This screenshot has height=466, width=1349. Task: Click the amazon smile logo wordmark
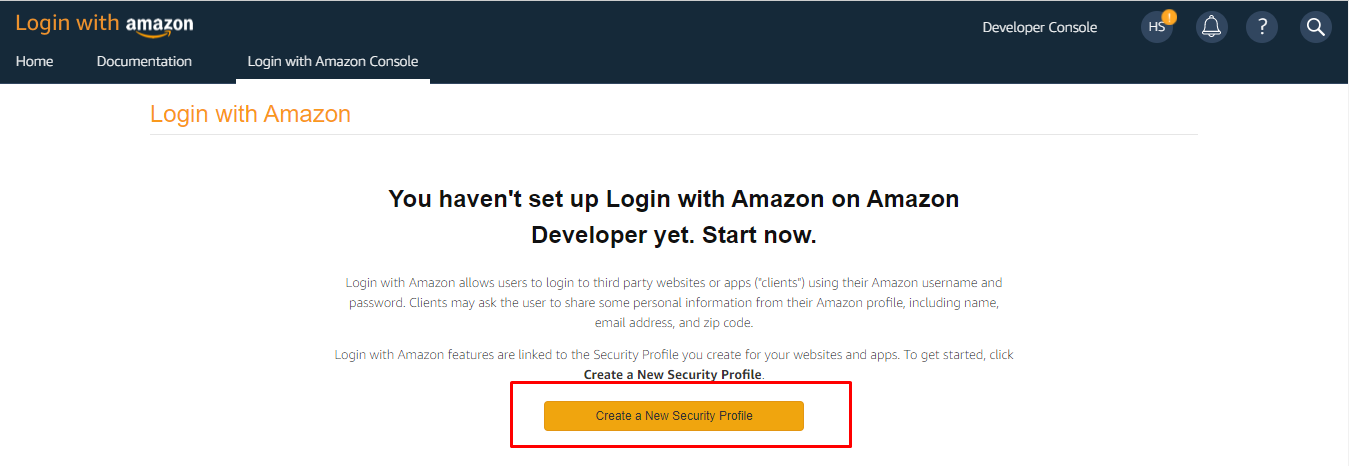(160, 25)
